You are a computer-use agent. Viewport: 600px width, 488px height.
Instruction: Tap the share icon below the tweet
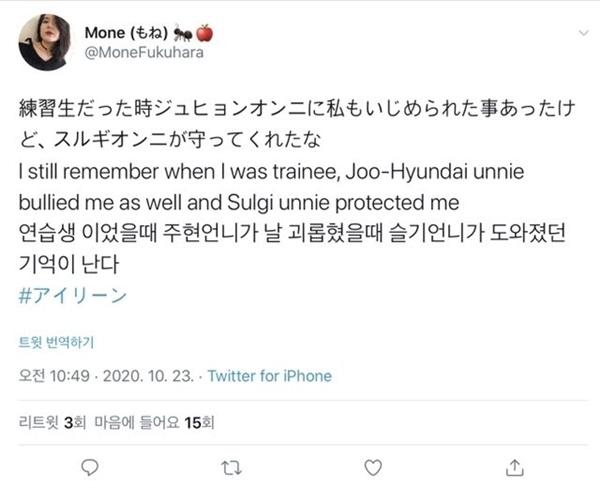pyautogui.click(x=514, y=466)
